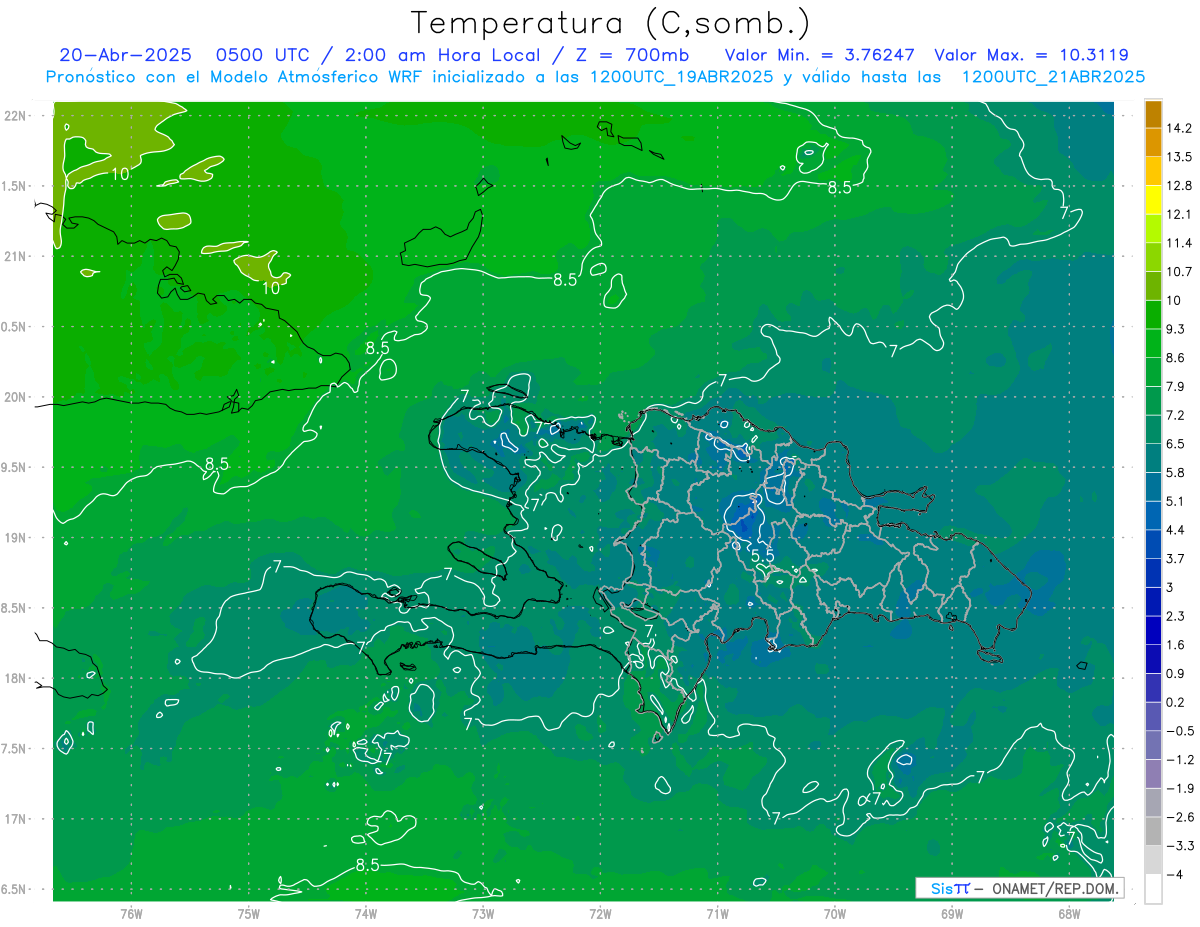1200x927 pixels.
Task: Click color bar value '5.1'
Action: [1175, 501]
